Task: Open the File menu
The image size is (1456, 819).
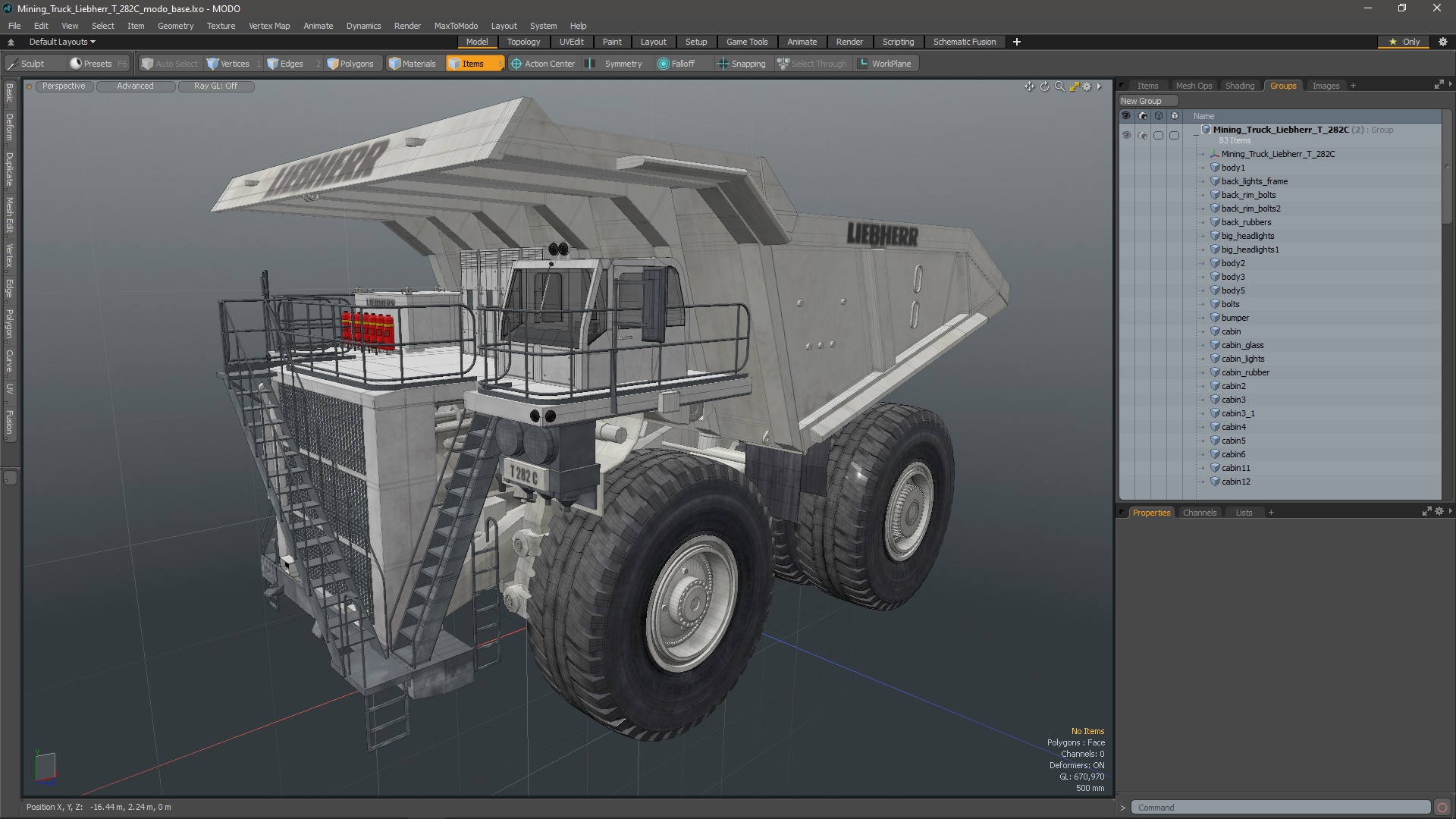Action: pos(14,26)
